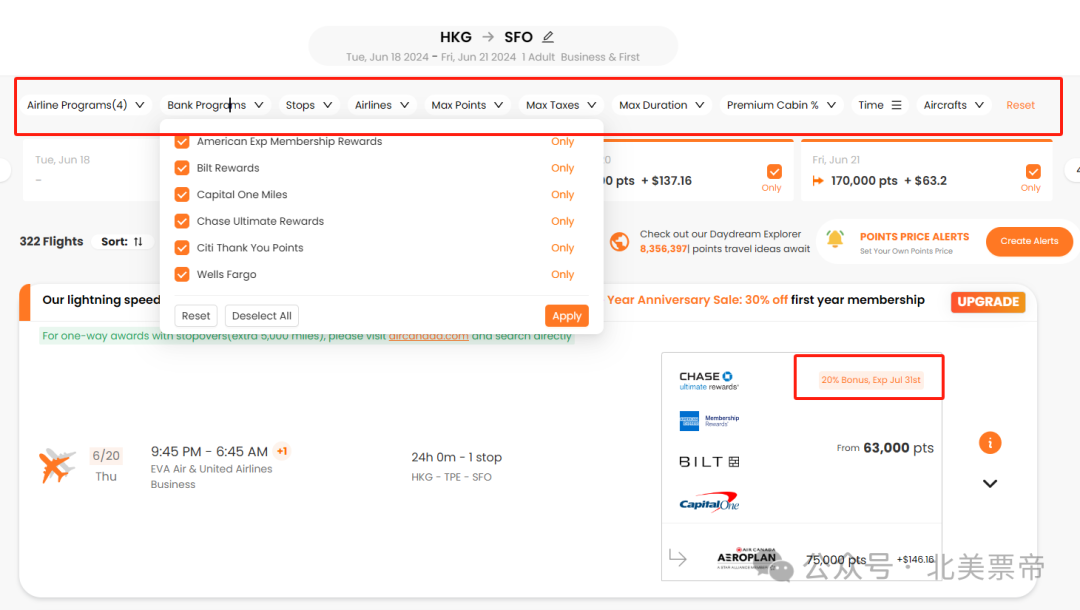Open Airlines filter dropdown
Screen dimensions: 1080x610
point(382,105)
